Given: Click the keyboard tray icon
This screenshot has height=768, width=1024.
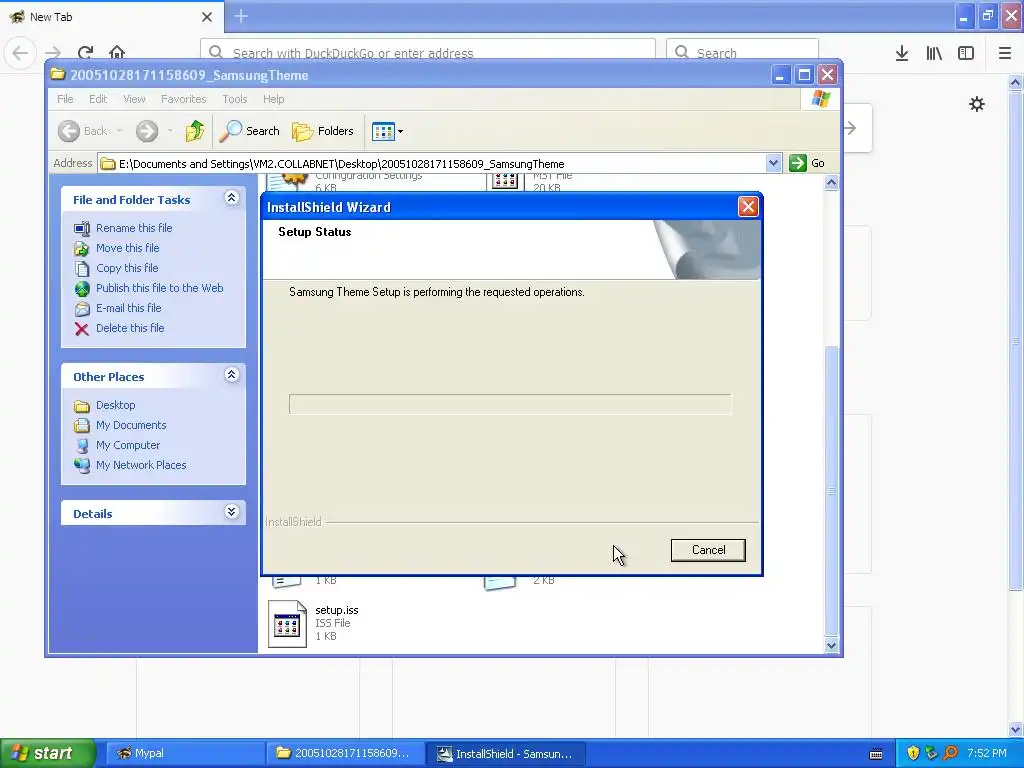Looking at the screenshot, I should [876, 754].
